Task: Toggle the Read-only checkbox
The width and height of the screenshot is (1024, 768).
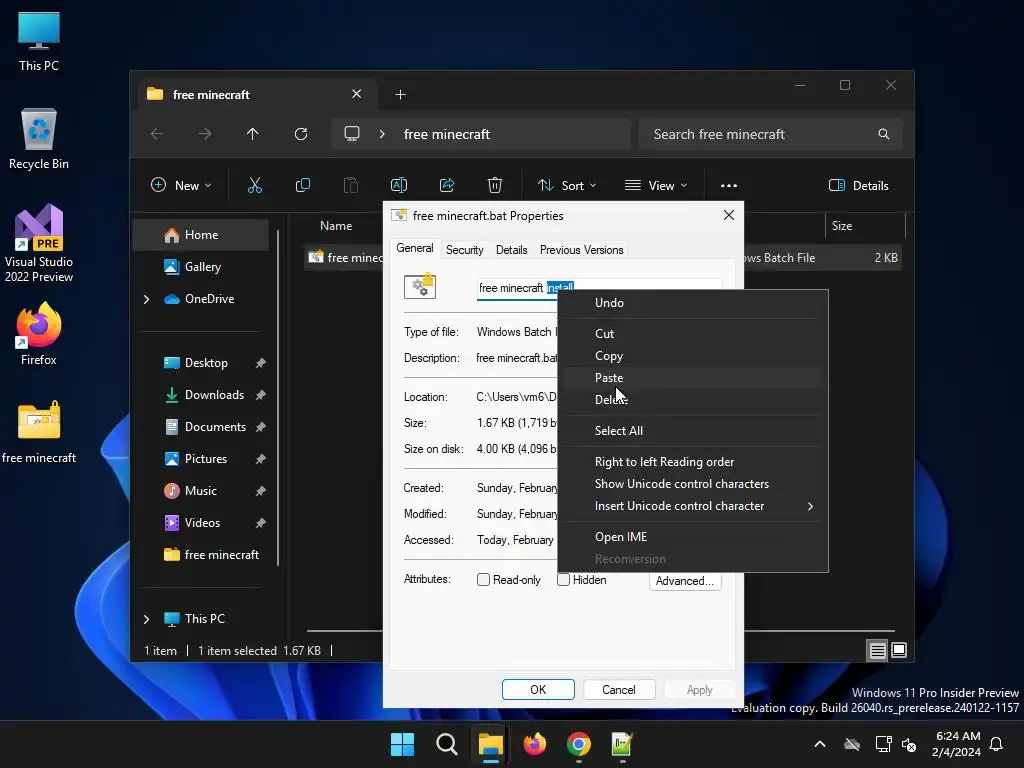Action: pos(483,580)
